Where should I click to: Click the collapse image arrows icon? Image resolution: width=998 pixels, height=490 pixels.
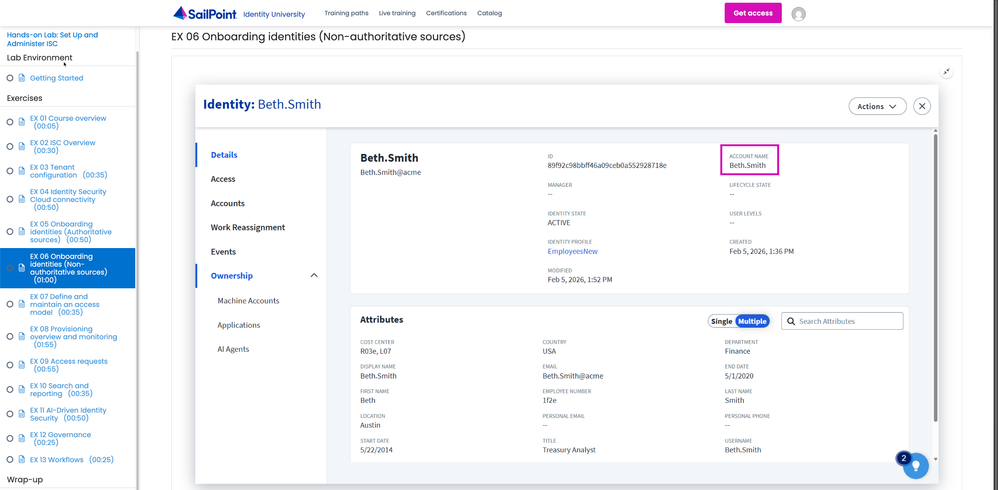[x=947, y=72]
